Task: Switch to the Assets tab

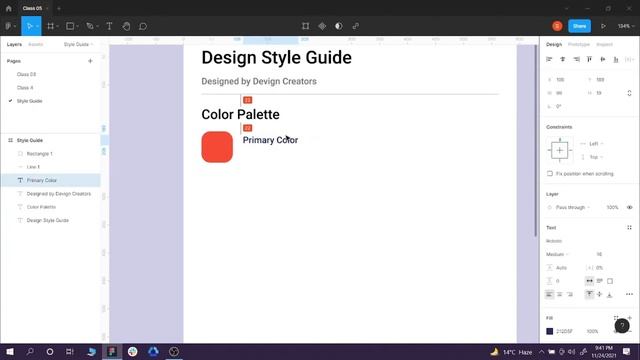Action: 36,44
